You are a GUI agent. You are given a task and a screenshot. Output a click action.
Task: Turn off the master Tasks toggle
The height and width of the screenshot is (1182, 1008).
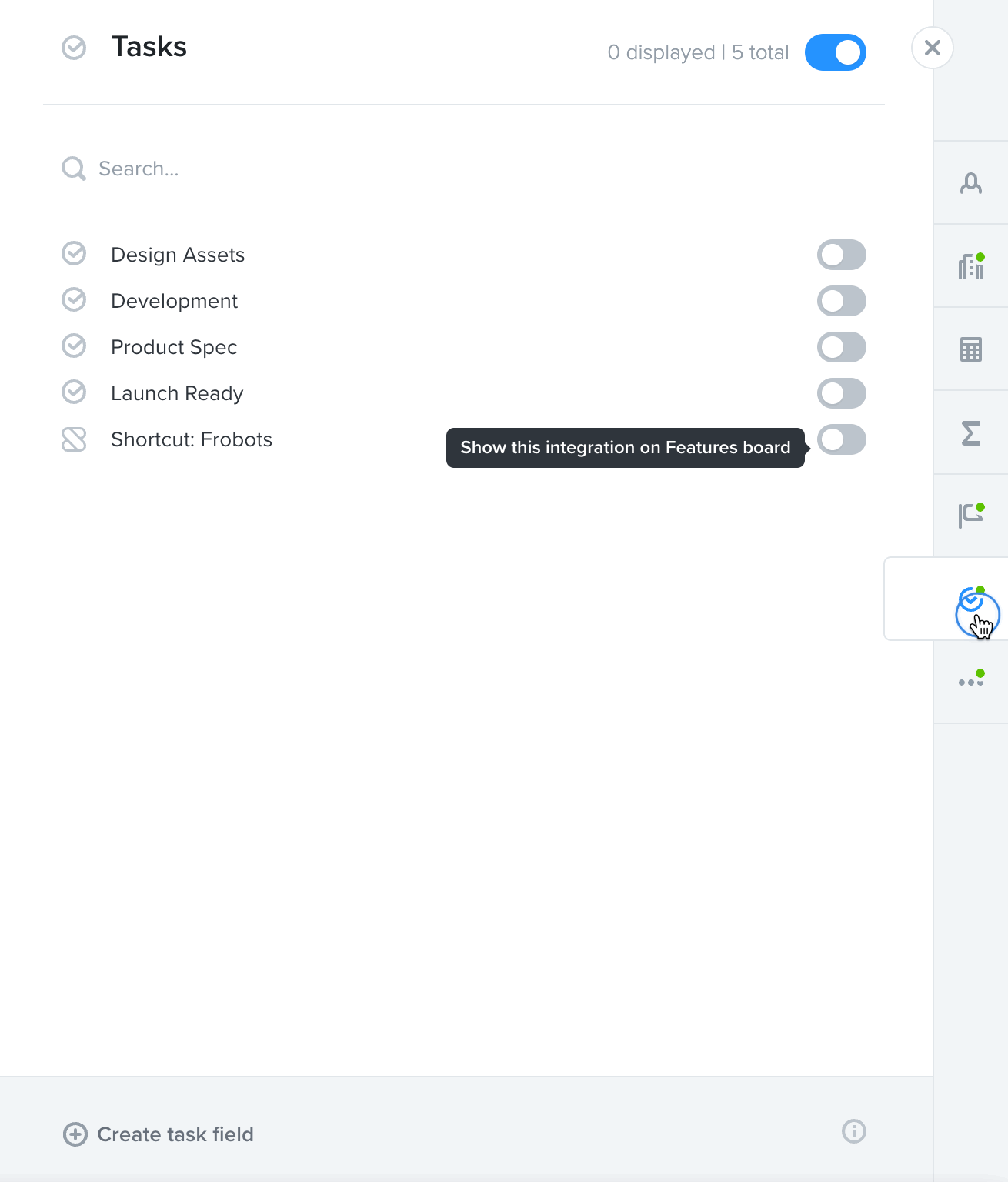[x=836, y=52]
